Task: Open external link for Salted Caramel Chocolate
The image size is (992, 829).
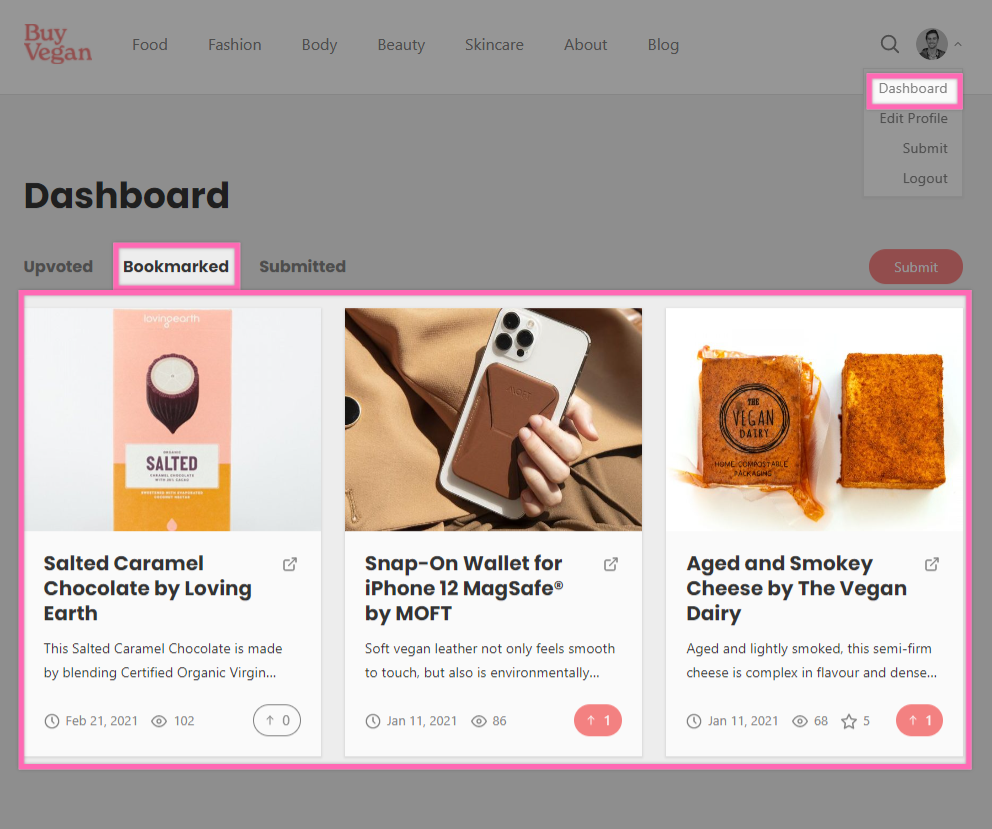Action: tap(290, 564)
